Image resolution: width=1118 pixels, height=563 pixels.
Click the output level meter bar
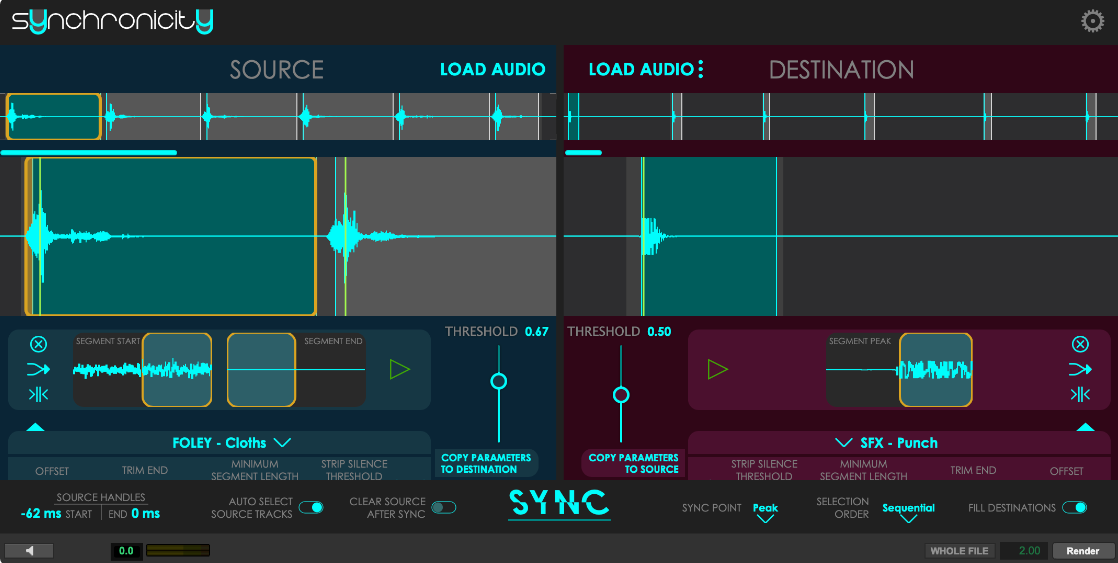pyautogui.click(x=178, y=550)
